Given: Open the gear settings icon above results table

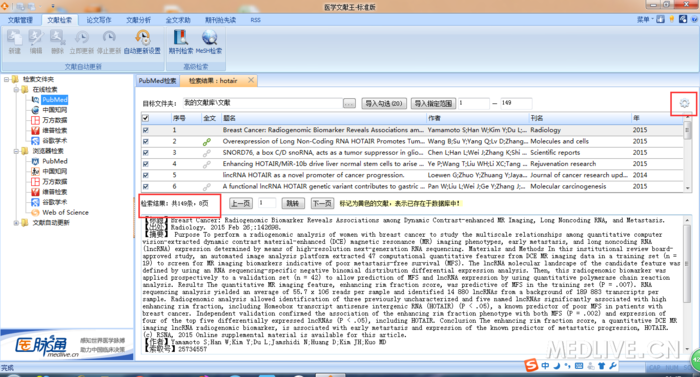Looking at the screenshot, I should click(684, 103).
